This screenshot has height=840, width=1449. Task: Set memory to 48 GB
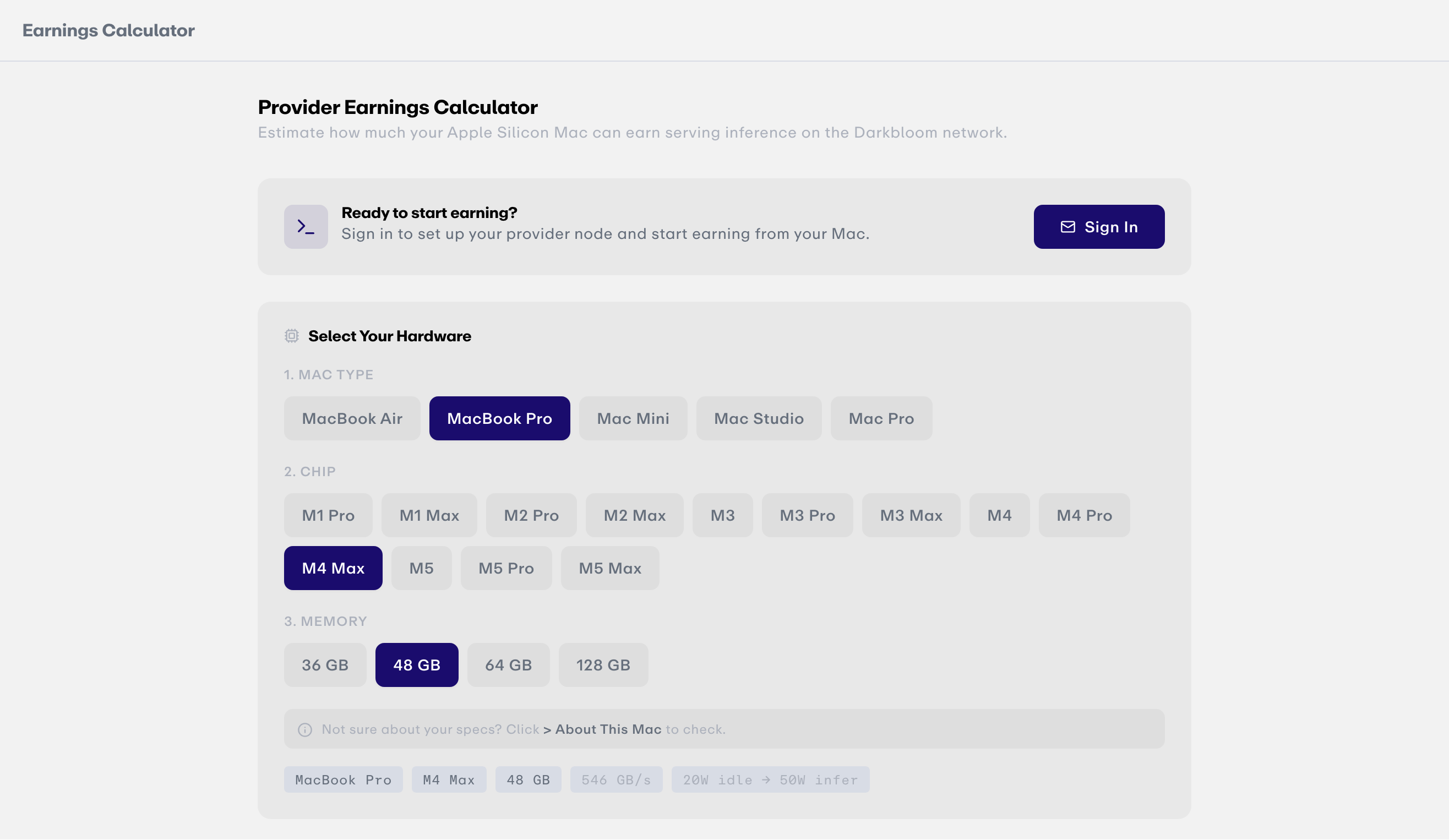tap(416, 665)
